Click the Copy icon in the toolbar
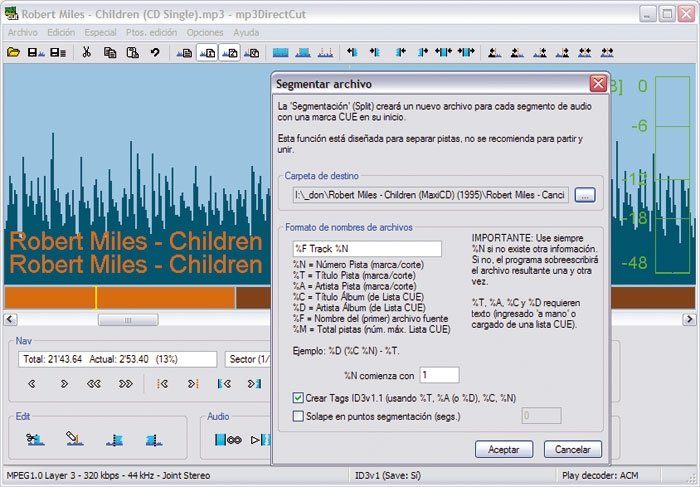 coord(110,52)
